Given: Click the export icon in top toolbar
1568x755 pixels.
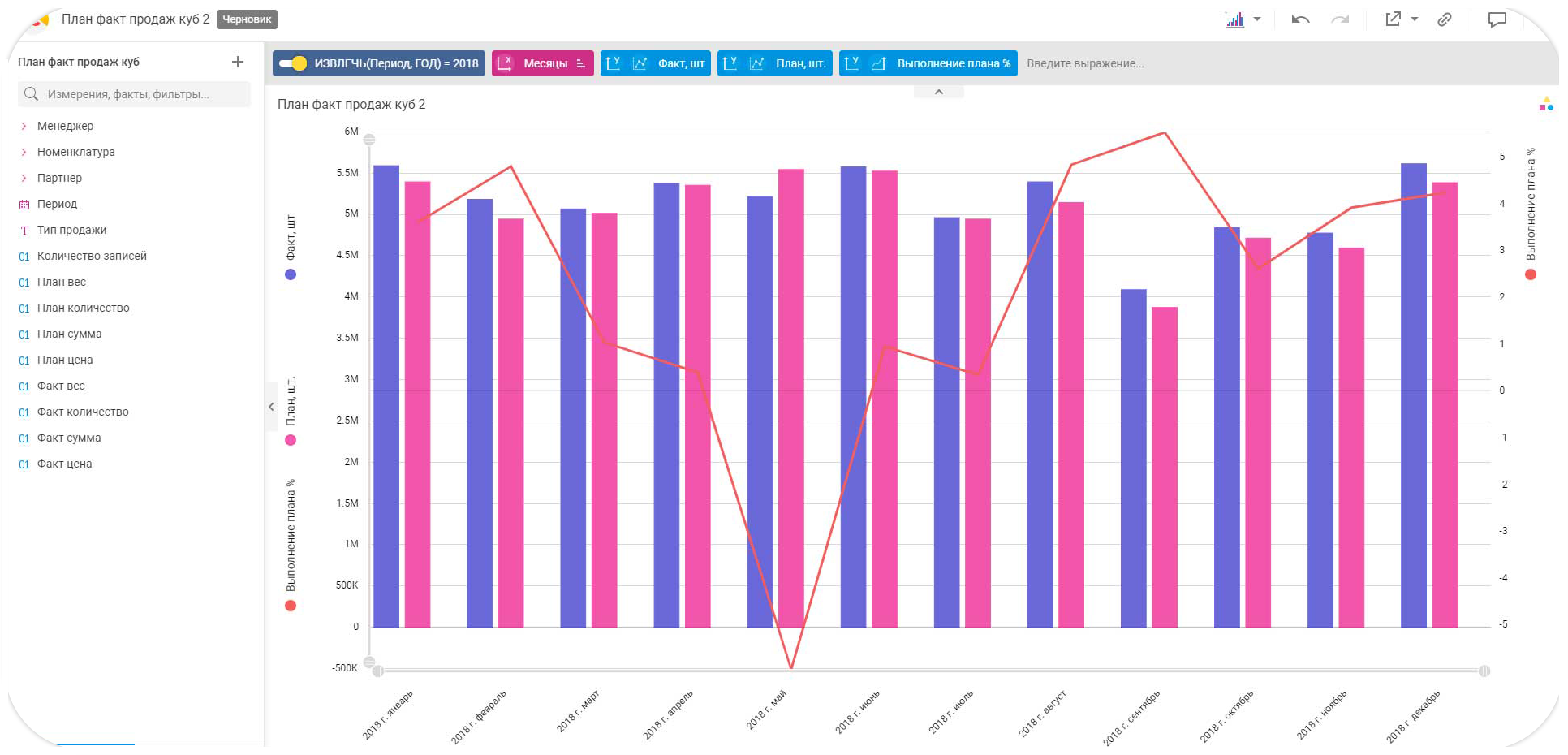Looking at the screenshot, I should coord(1393,19).
